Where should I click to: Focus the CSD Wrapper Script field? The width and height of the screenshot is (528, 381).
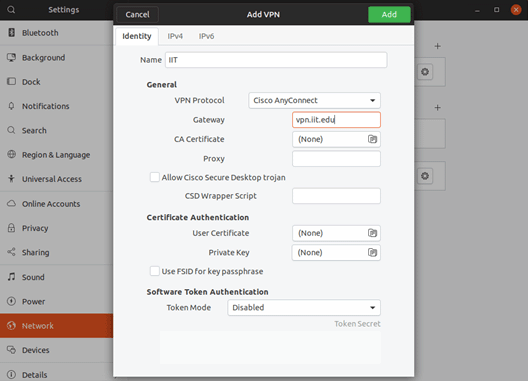coord(336,196)
